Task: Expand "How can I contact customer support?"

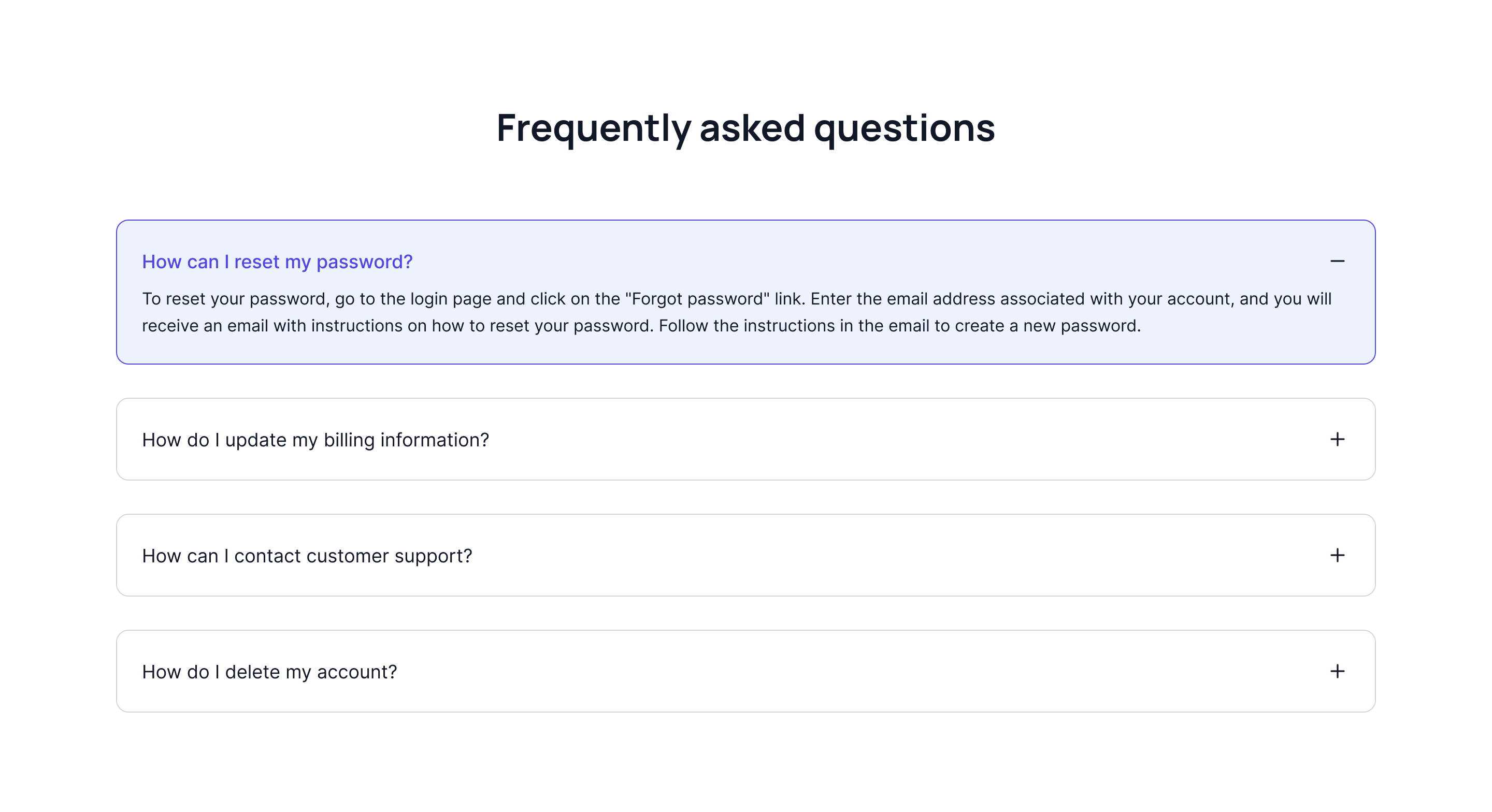Action: coord(307,556)
